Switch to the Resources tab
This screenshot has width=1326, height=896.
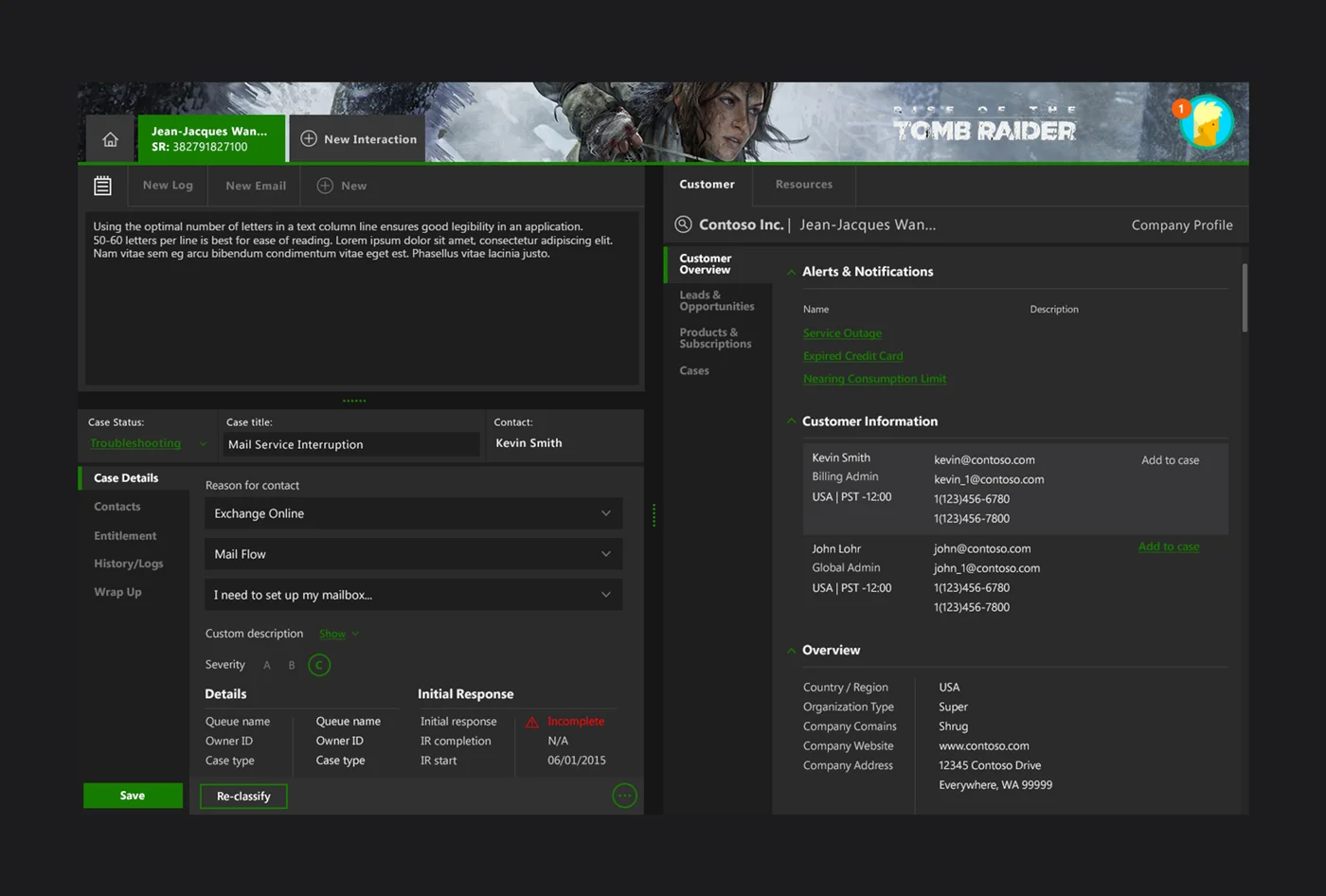point(804,185)
